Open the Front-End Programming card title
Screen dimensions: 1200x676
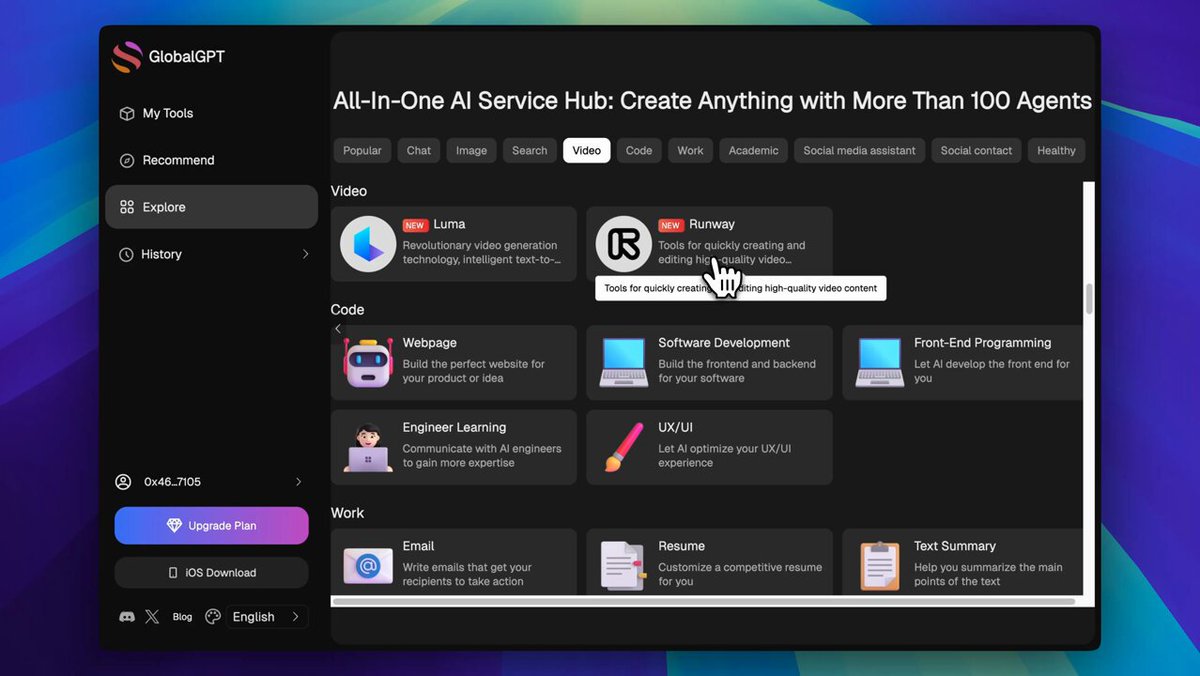(982, 343)
